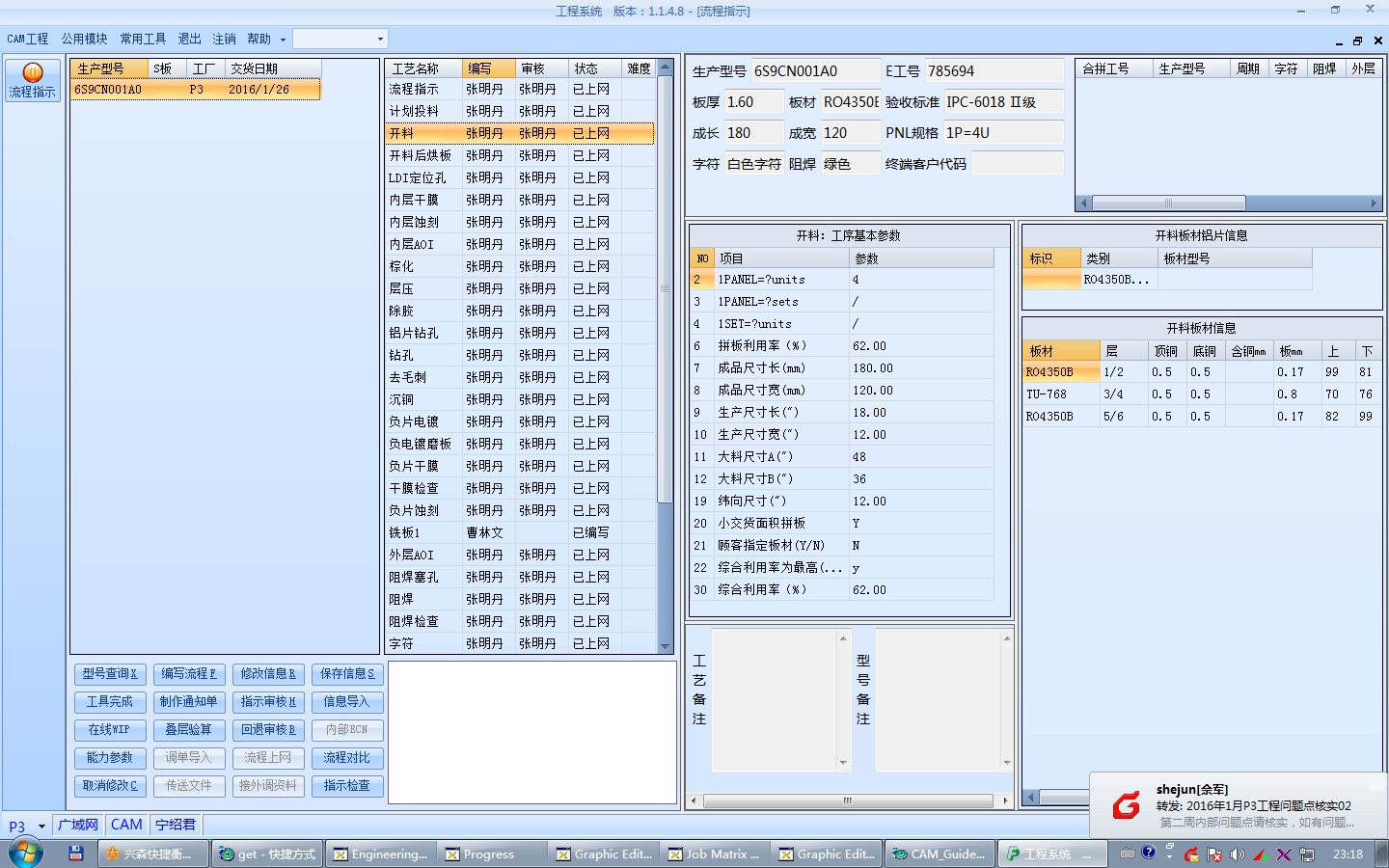Switch to the CAM tab
This screenshot has width=1389, height=868.
(x=126, y=826)
